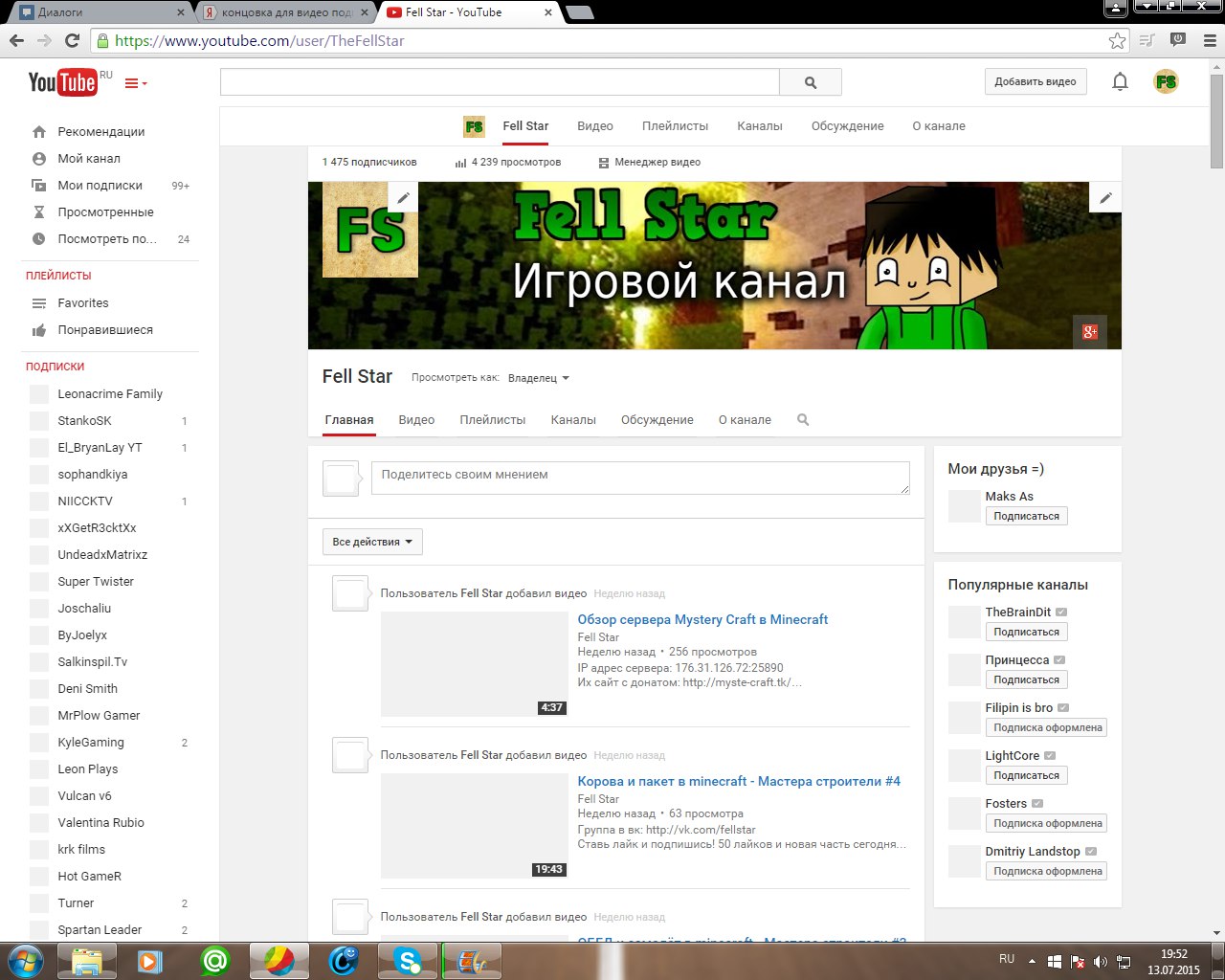The width and height of the screenshot is (1225, 980).
Task: Subscribe to Принцесса
Action: tap(1026, 679)
